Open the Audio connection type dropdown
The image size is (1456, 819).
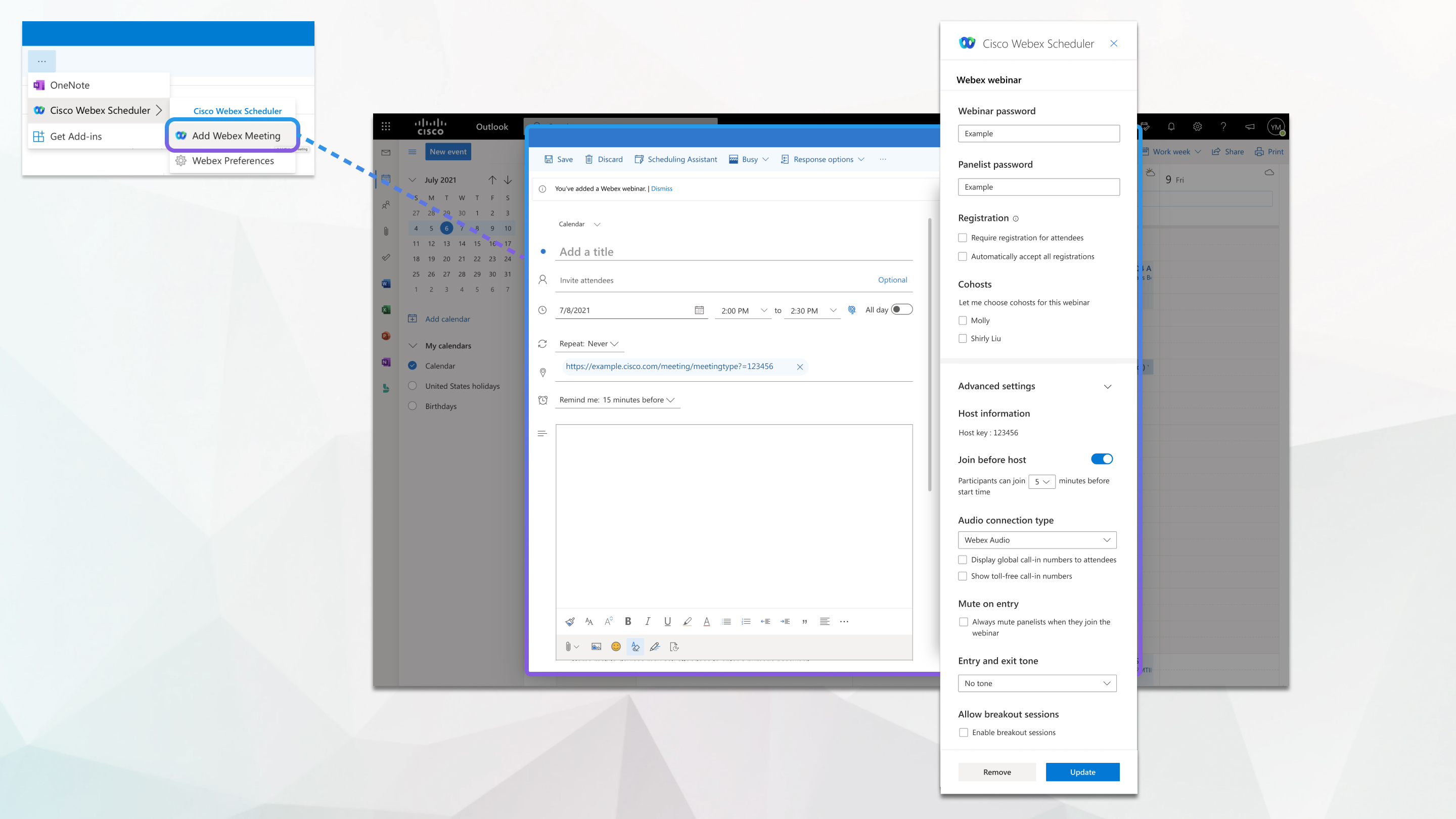point(1036,540)
